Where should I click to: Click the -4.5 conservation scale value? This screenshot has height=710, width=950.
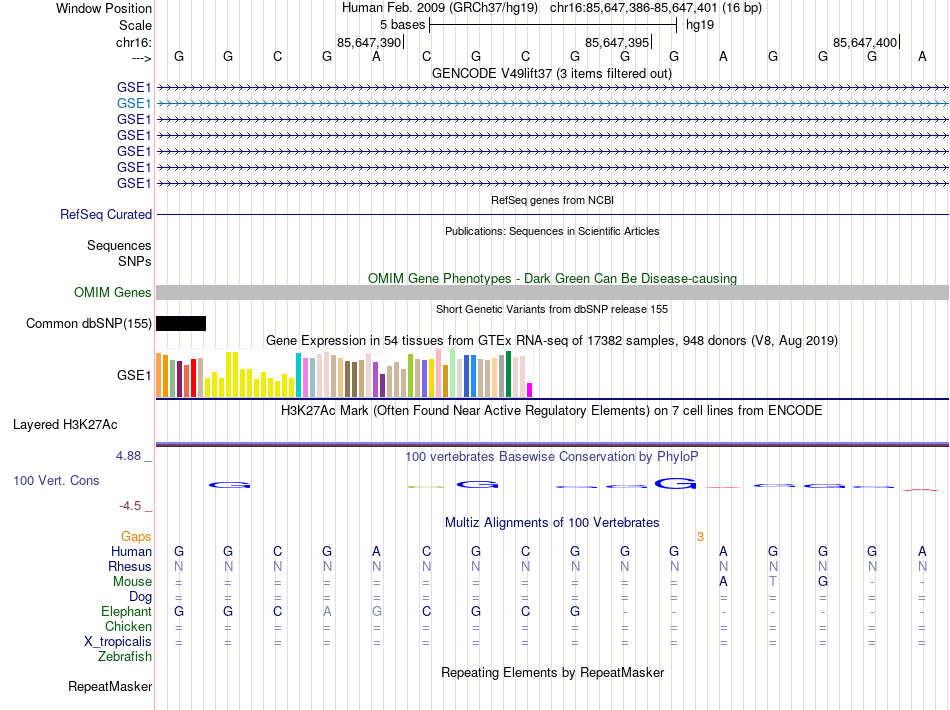tap(129, 506)
